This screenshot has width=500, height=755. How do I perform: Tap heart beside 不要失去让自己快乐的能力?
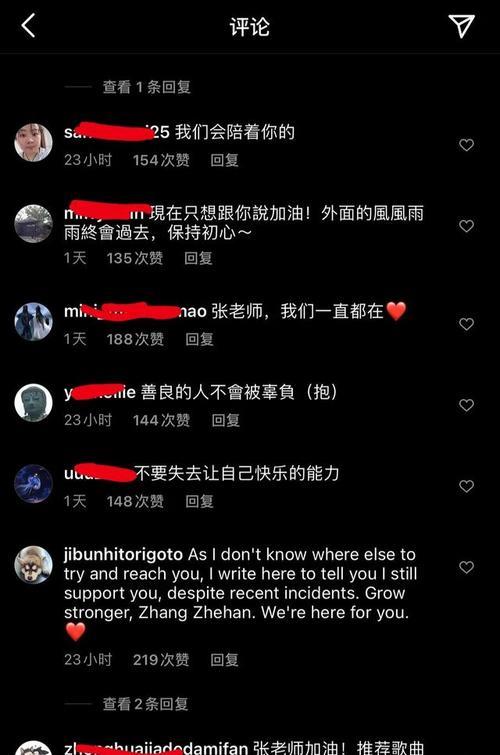click(466, 486)
